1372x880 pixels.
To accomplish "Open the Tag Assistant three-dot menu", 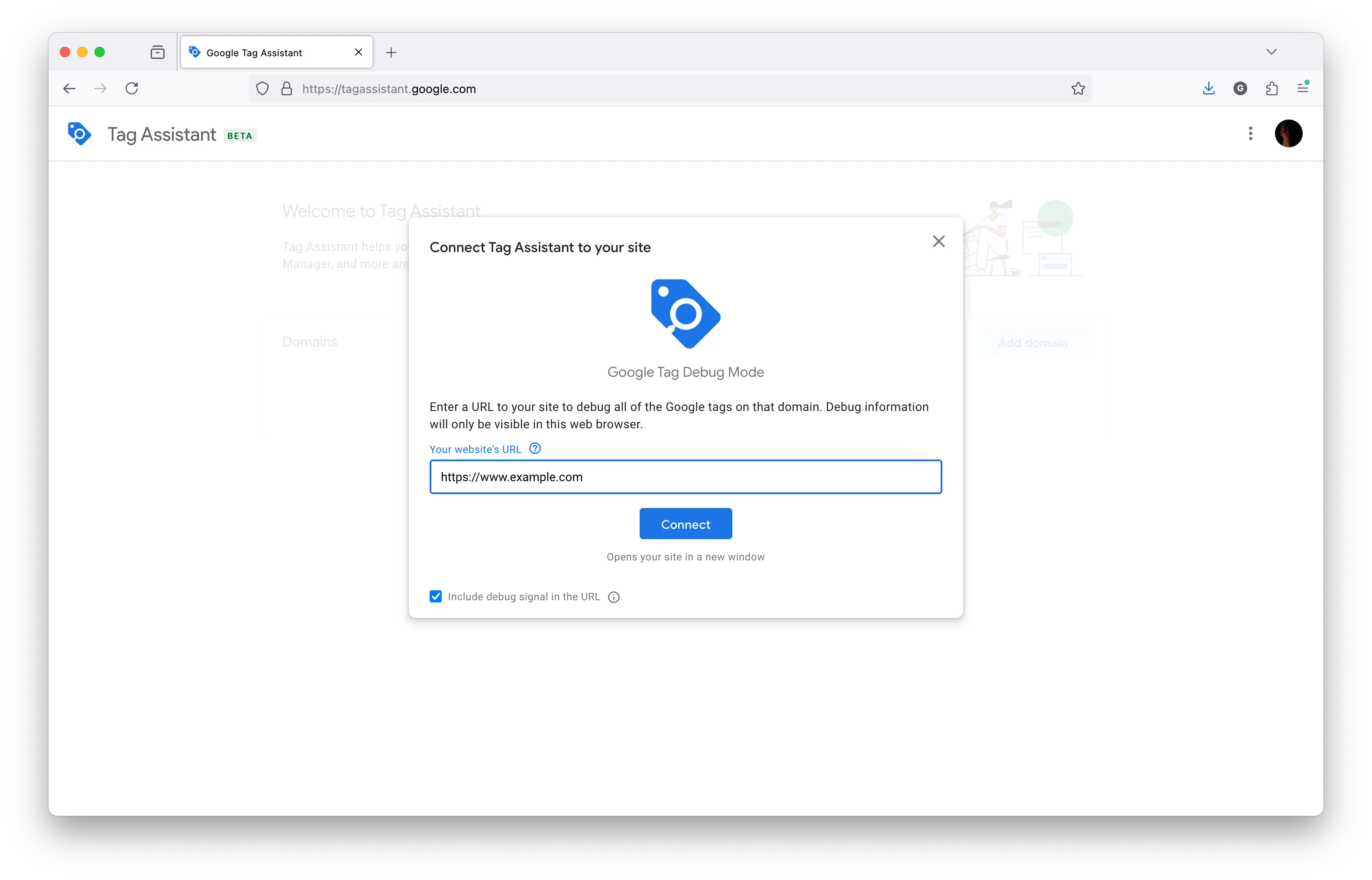I will pos(1250,134).
